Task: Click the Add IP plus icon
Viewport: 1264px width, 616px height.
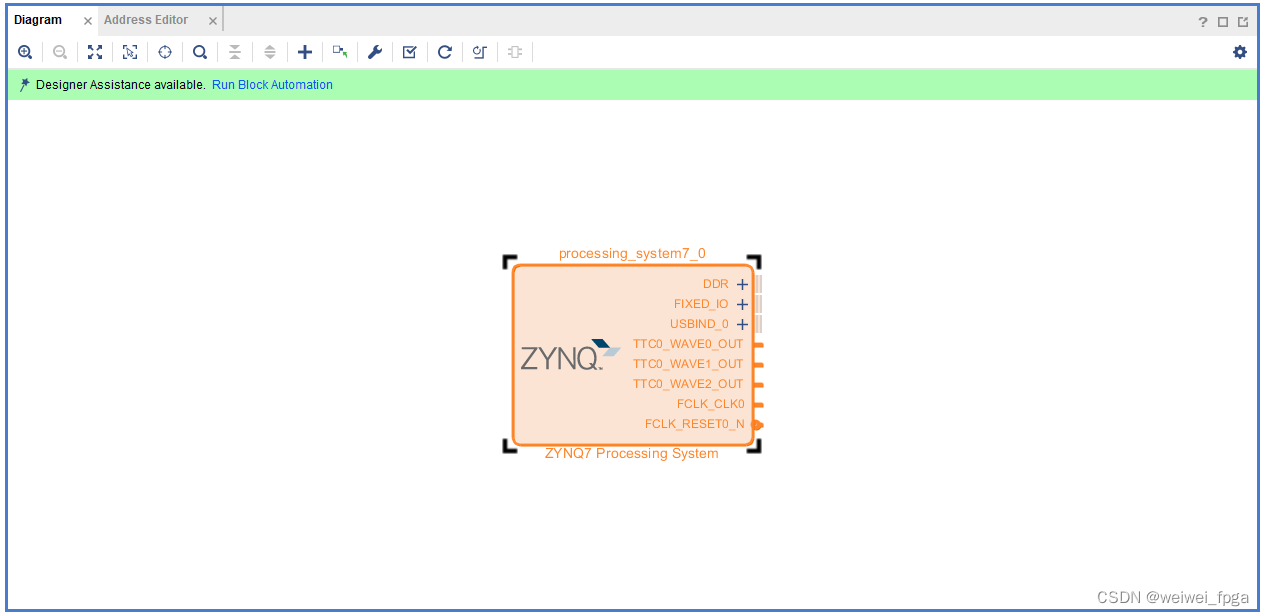Action: click(305, 51)
